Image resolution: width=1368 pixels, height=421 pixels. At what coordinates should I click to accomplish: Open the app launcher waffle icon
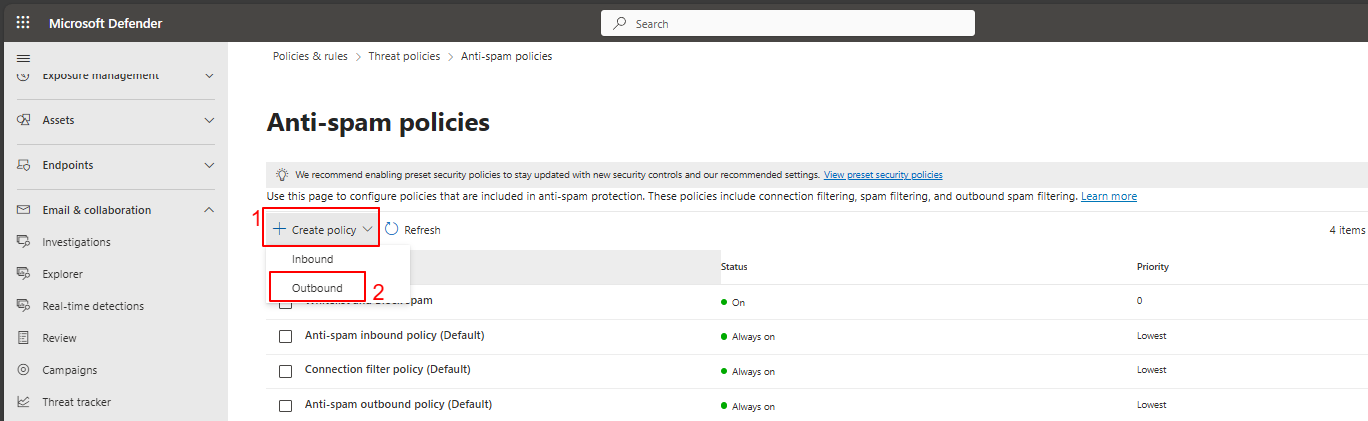pyautogui.click(x=23, y=23)
